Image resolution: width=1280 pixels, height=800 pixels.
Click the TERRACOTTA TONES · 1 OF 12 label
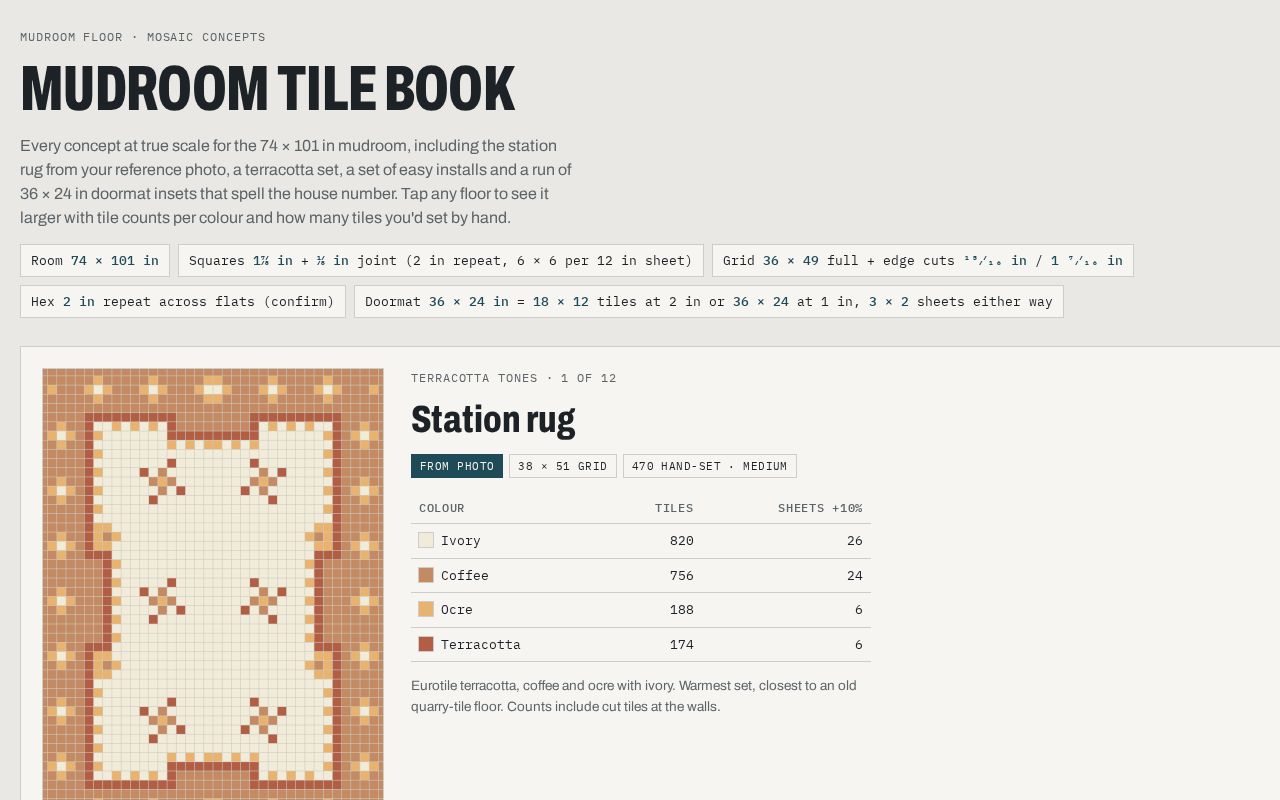(514, 378)
